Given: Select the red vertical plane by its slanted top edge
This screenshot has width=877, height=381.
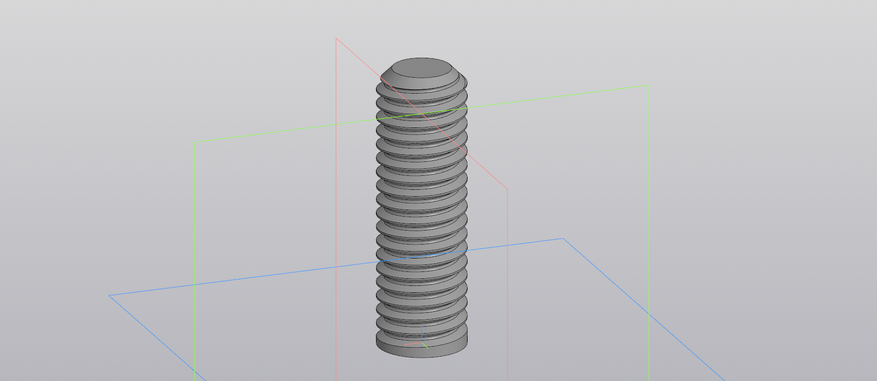Looking at the screenshot, I should [x=421, y=114].
